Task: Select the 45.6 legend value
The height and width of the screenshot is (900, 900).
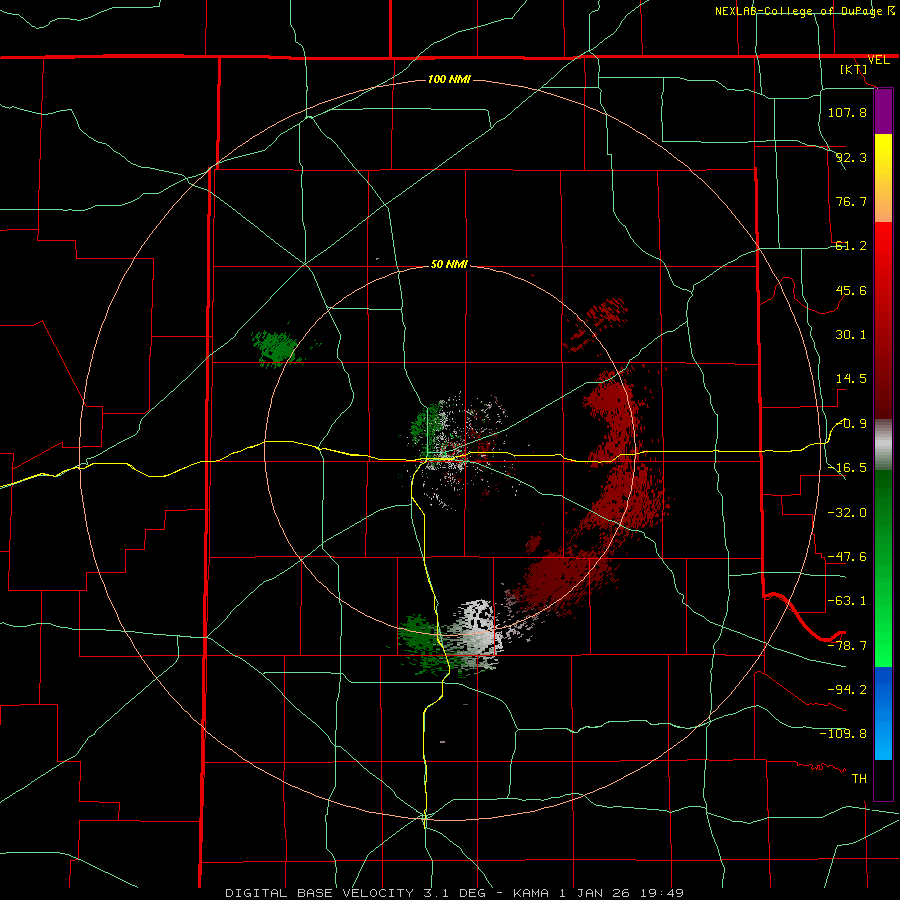Action: 851,290
